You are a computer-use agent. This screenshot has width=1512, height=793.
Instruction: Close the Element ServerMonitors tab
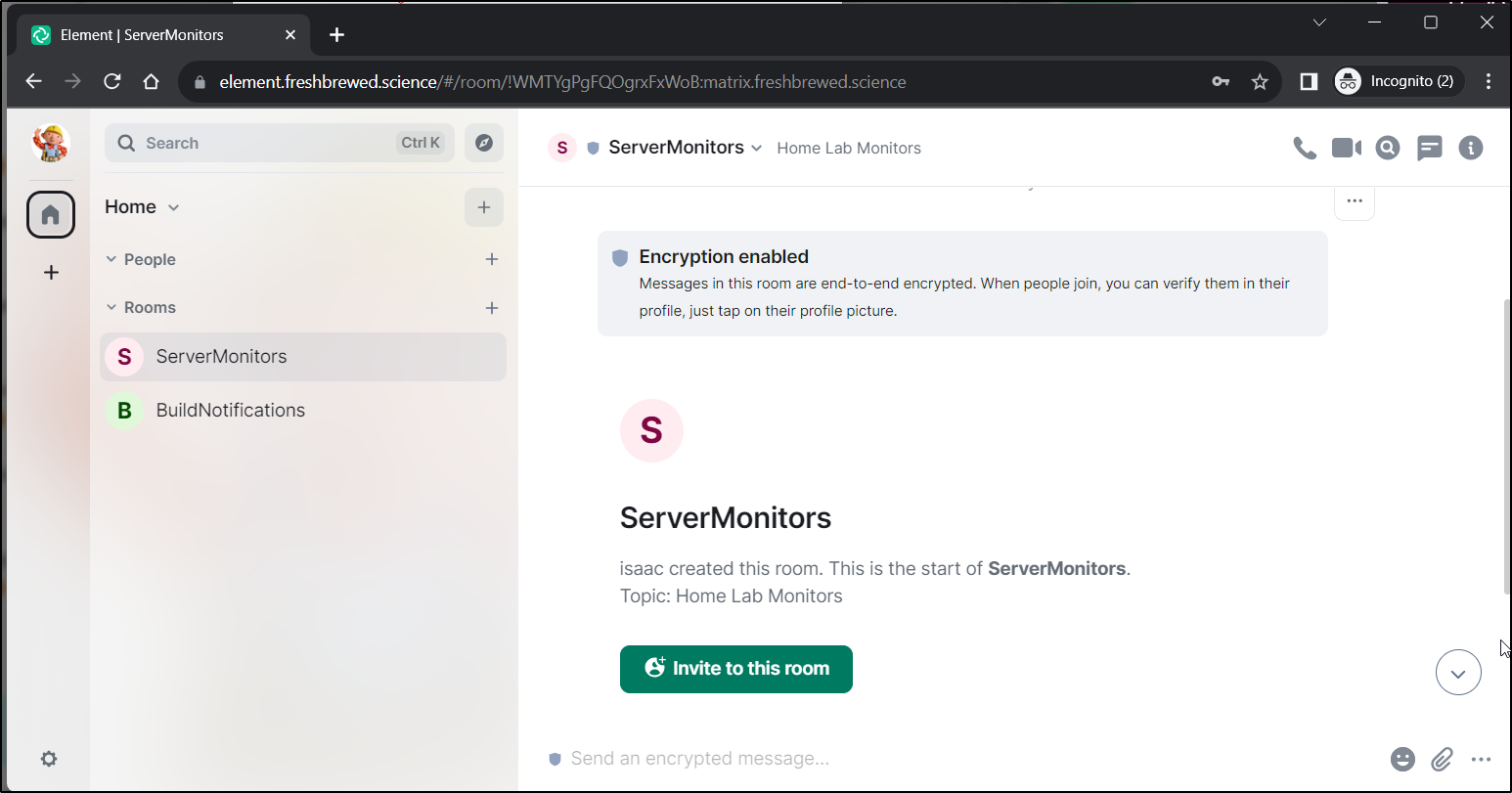tap(290, 35)
